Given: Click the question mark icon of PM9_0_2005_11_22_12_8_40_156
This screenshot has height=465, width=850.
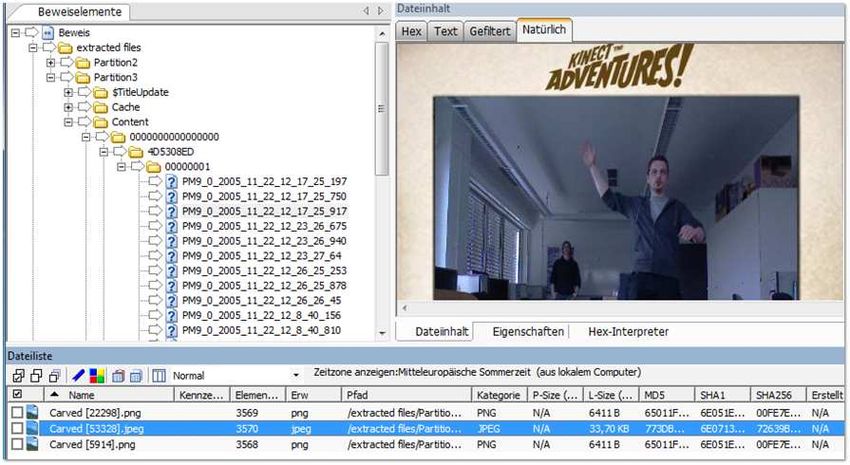Looking at the screenshot, I should 171,315.
